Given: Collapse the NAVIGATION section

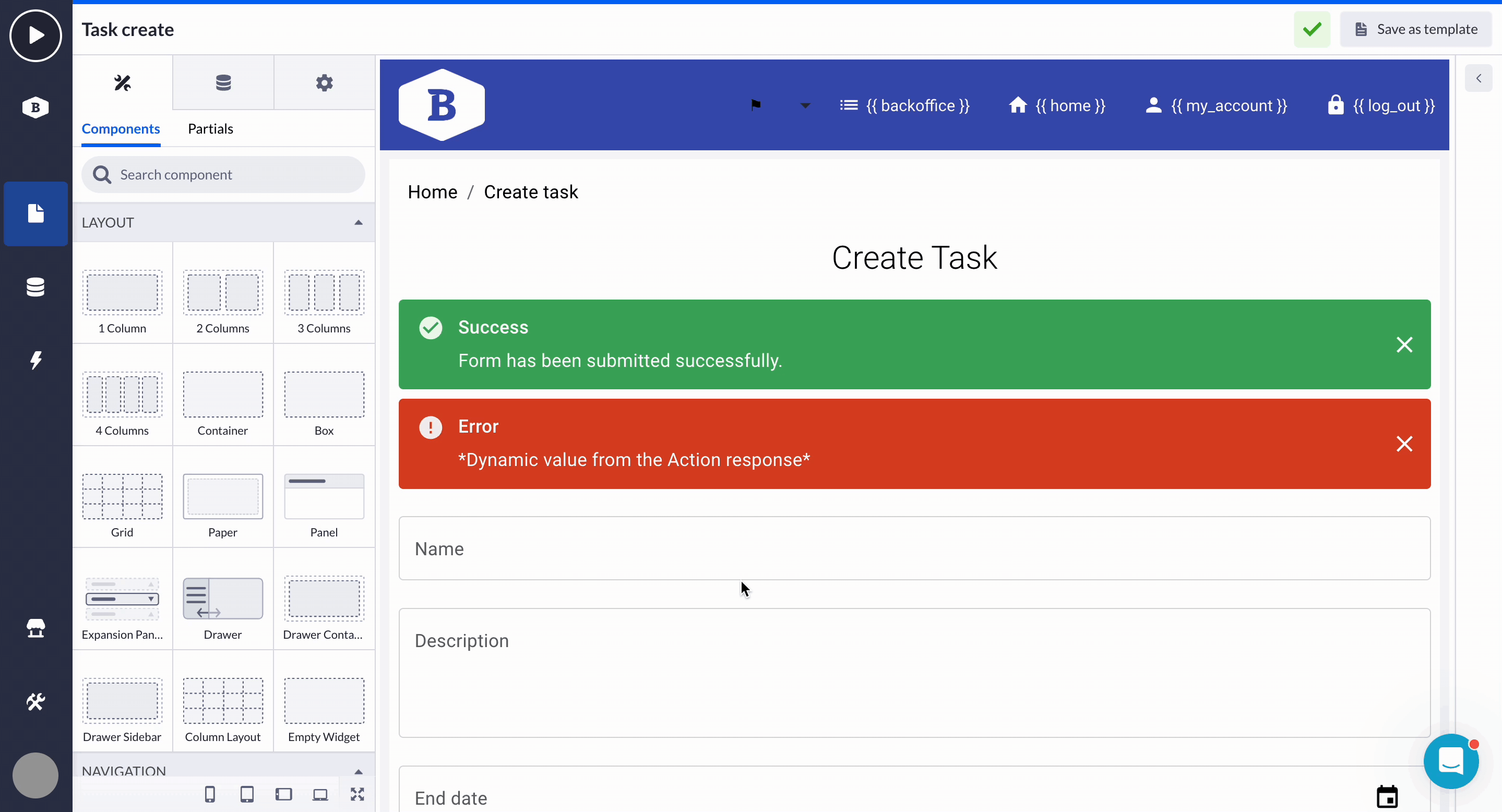Looking at the screenshot, I should click(x=358, y=772).
